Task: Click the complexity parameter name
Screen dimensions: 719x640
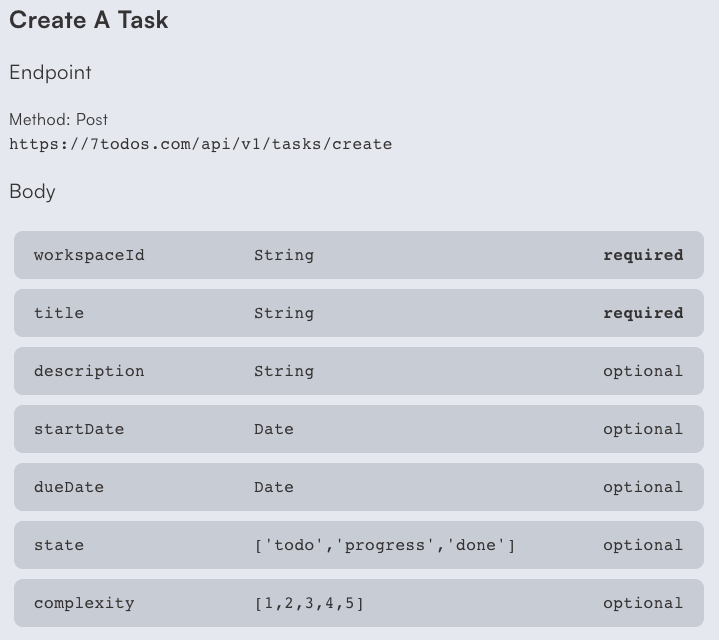Action: [x=84, y=603]
